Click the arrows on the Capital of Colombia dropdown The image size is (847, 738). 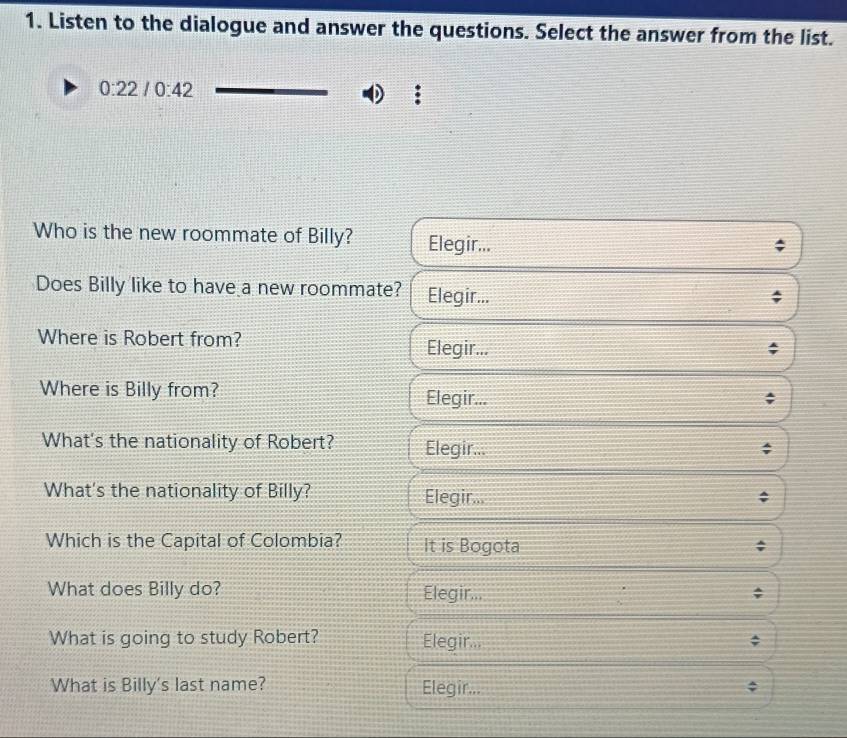click(759, 547)
